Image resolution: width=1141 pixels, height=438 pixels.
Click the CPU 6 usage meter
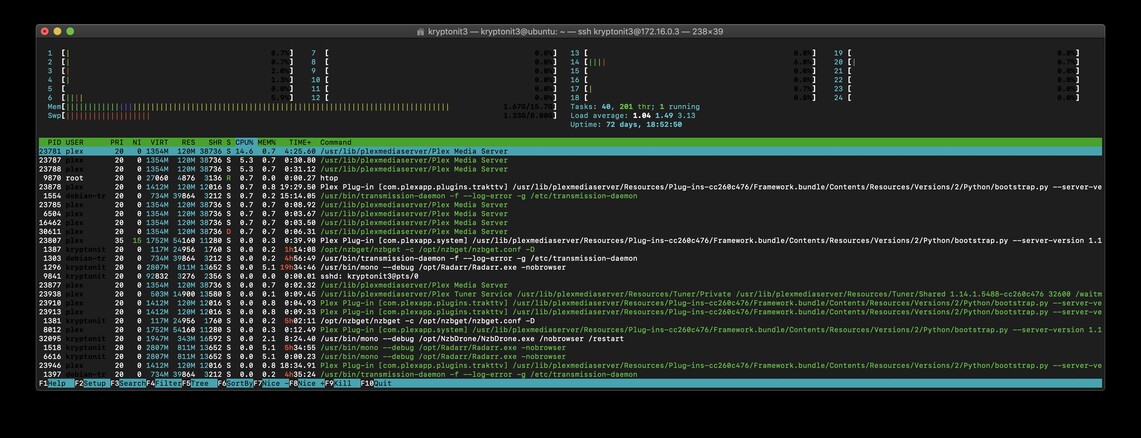170,97
